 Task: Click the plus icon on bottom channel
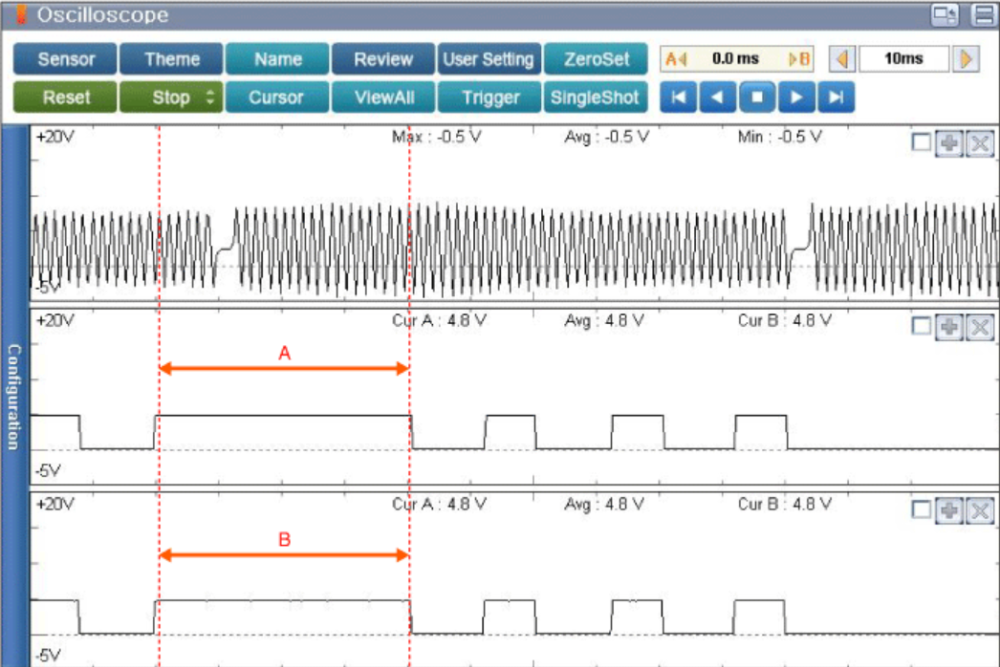(949, 510)
